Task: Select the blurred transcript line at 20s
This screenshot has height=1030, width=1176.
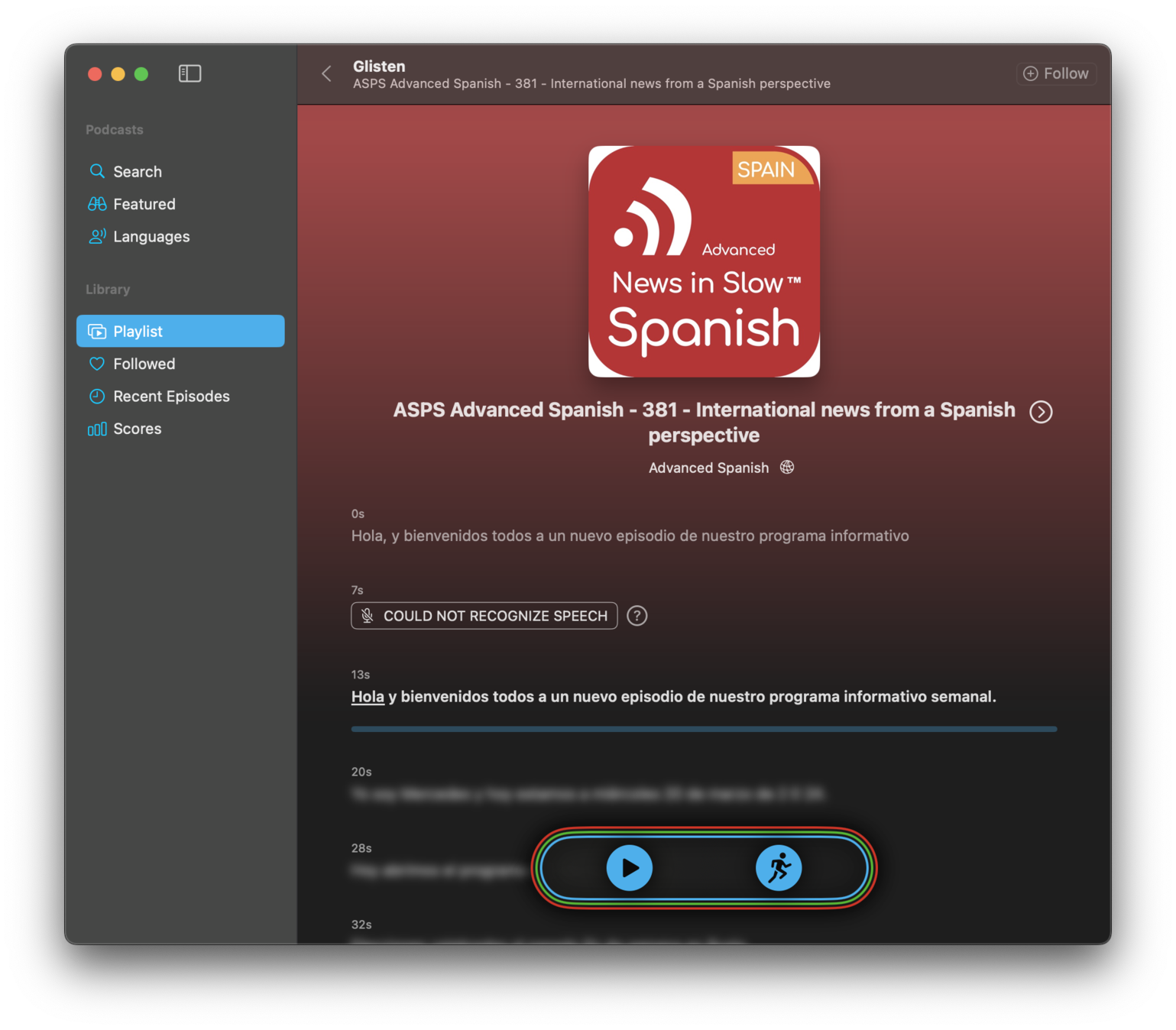Action: (x=588, y=795)
